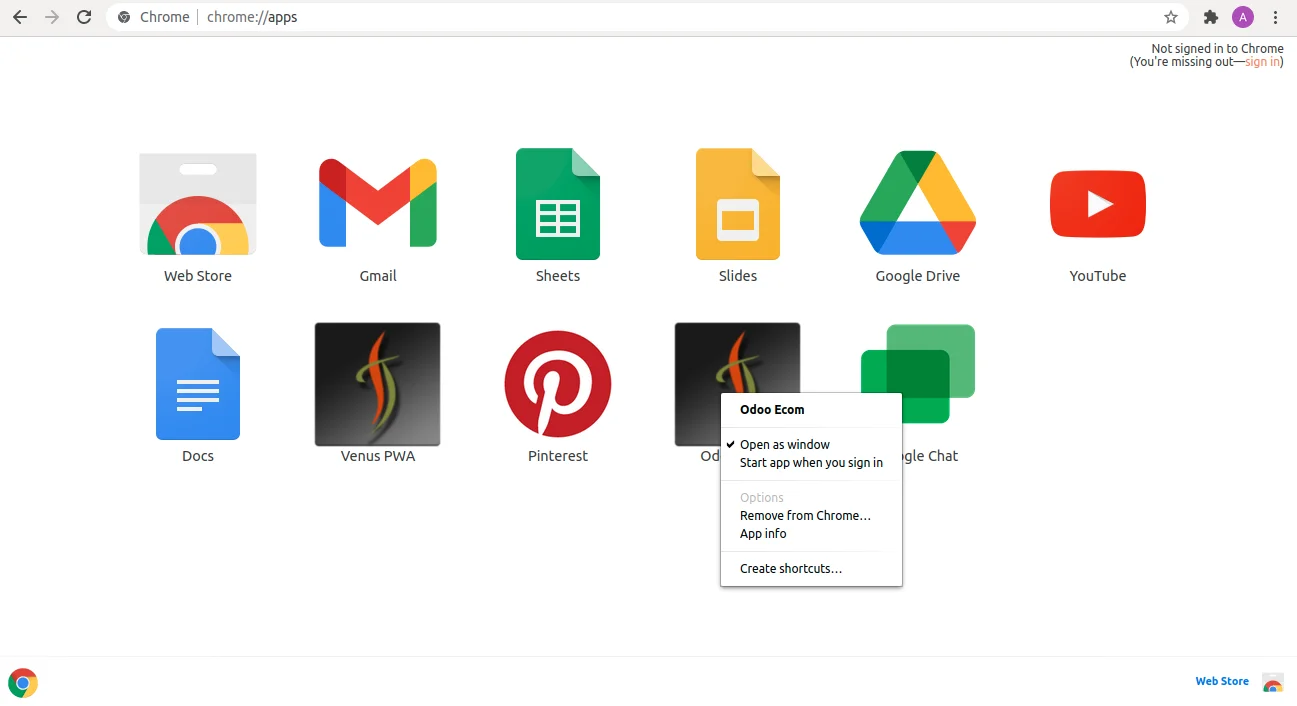The image size is (1297, 706).
Task: Click the forward navigation arrow
Action: [52, 17]
